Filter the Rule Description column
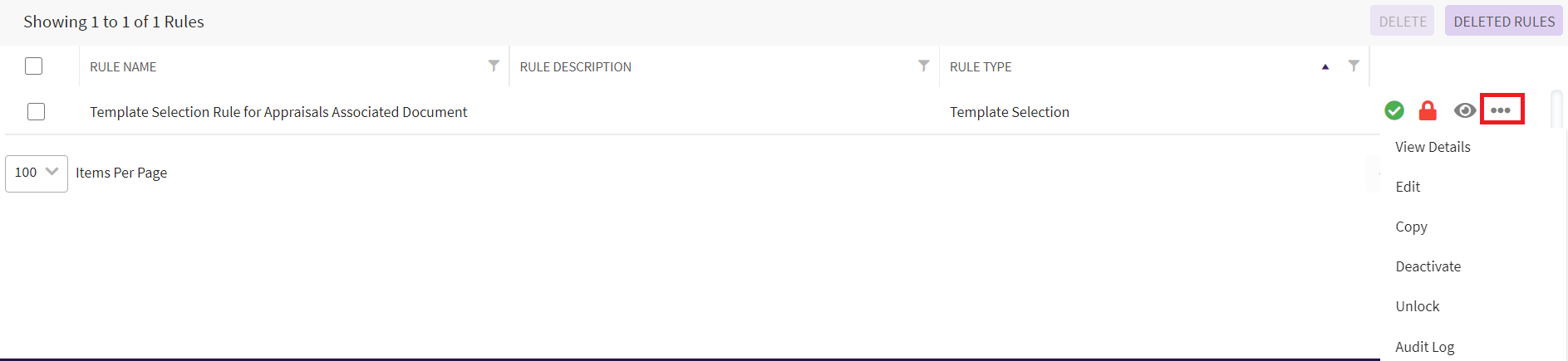Viewport: 1568px width, 361px height. (x=923, y=66)
